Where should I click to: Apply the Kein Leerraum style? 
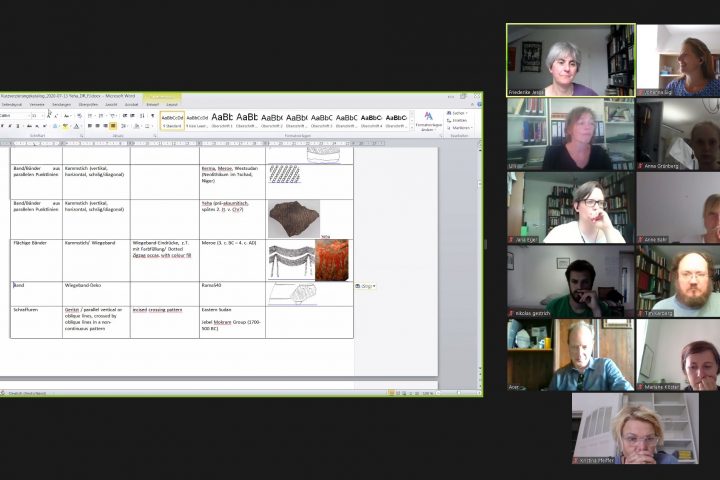197,120
